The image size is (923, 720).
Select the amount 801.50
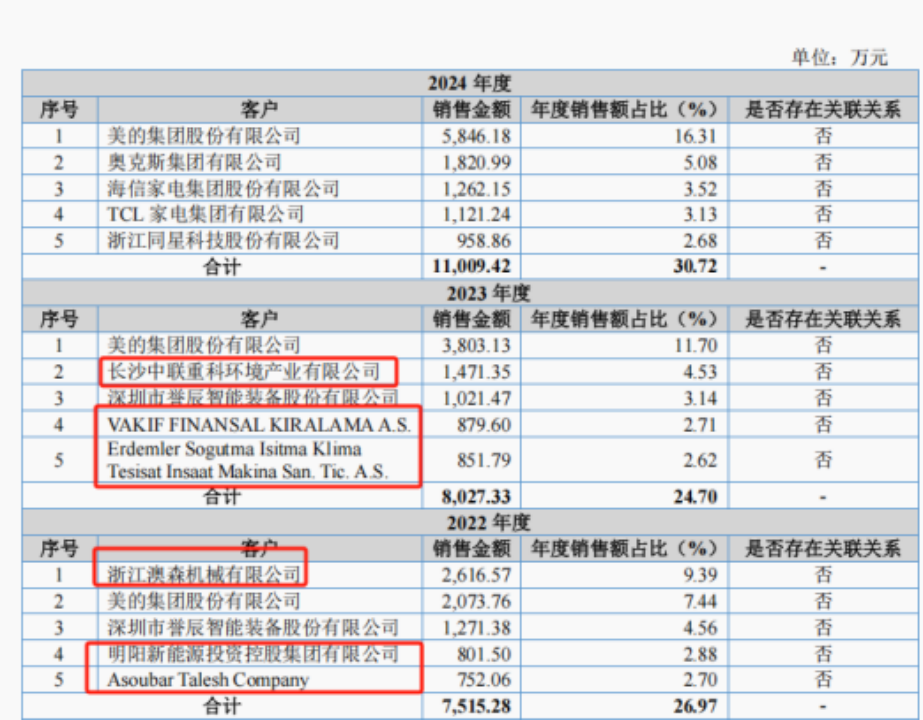coord(484,654)
